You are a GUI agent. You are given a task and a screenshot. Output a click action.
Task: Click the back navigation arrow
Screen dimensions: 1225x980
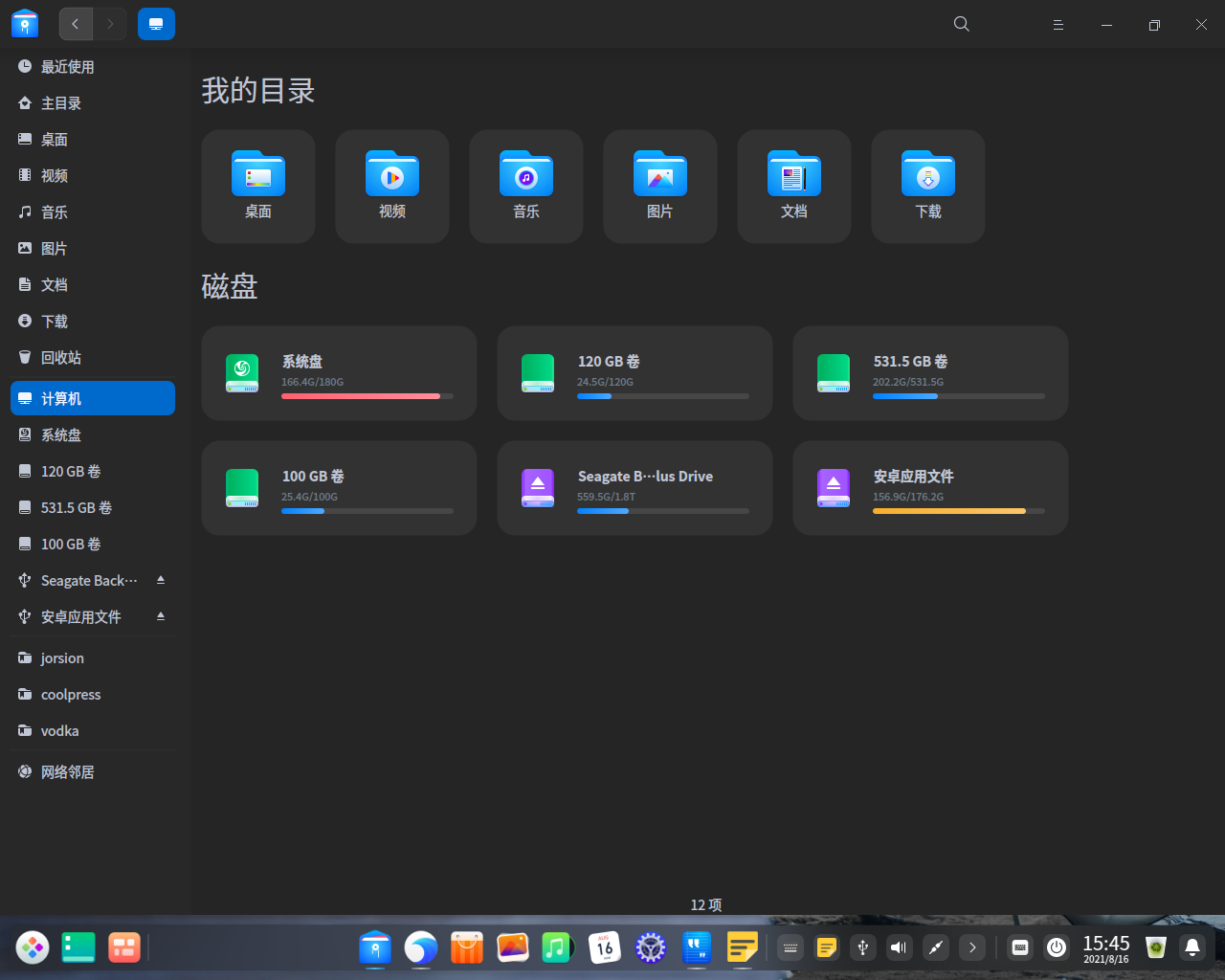(x=76, y=24)
